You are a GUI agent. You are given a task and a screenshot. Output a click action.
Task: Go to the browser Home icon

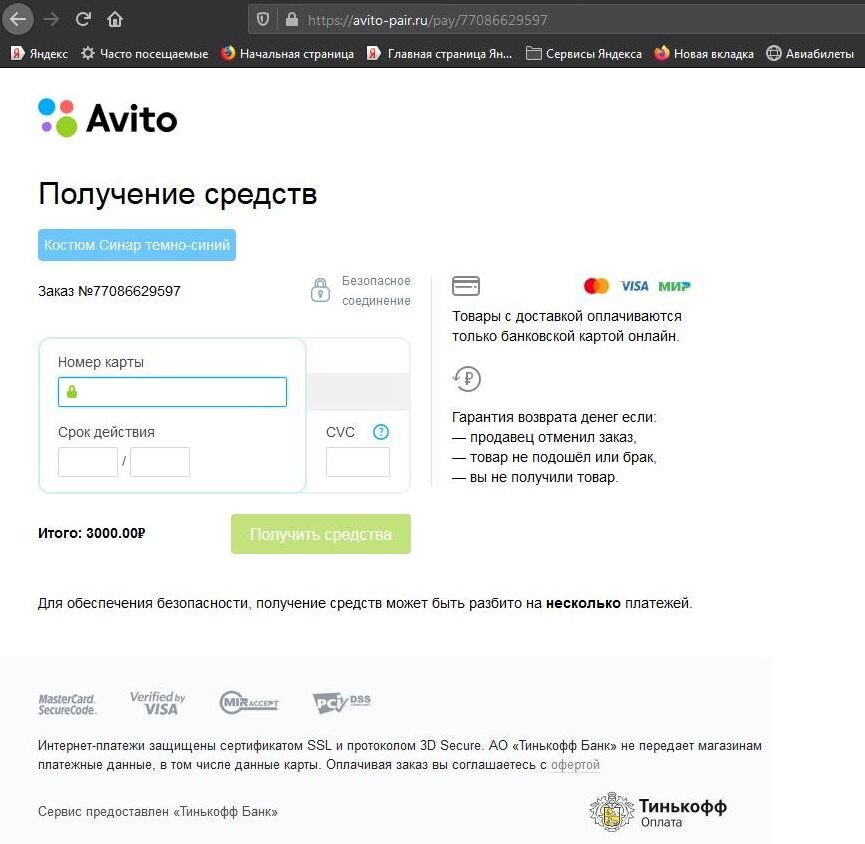pyautogui.click(x=115, y=20)
